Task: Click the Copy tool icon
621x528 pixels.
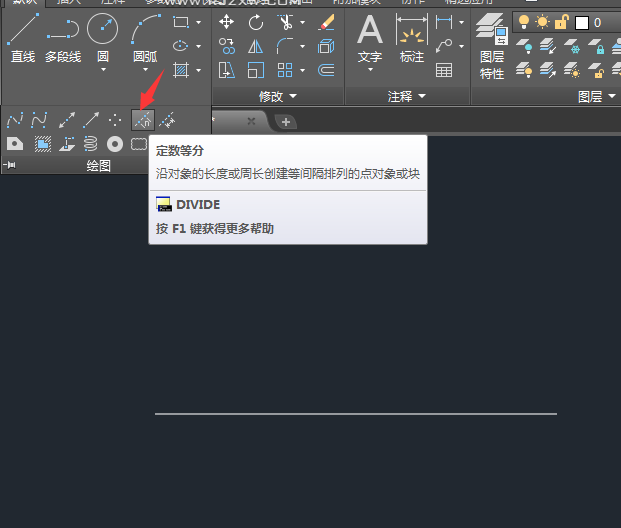Action: (x=227, y=46)
